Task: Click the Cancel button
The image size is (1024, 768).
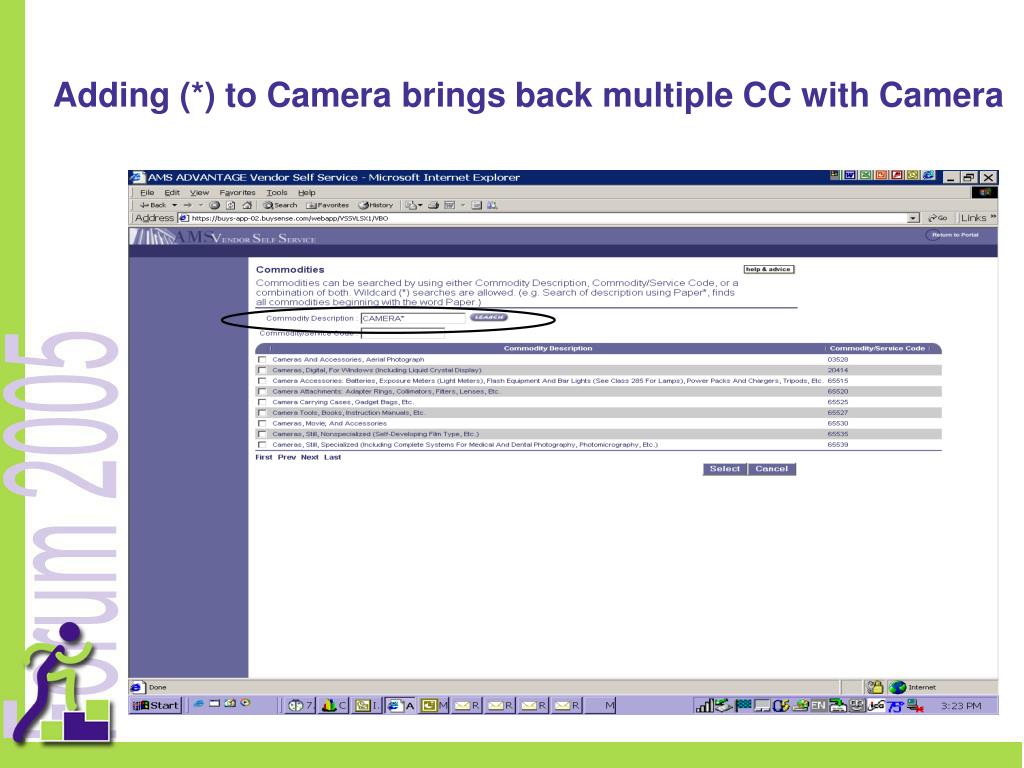Action: click(772, 469)
